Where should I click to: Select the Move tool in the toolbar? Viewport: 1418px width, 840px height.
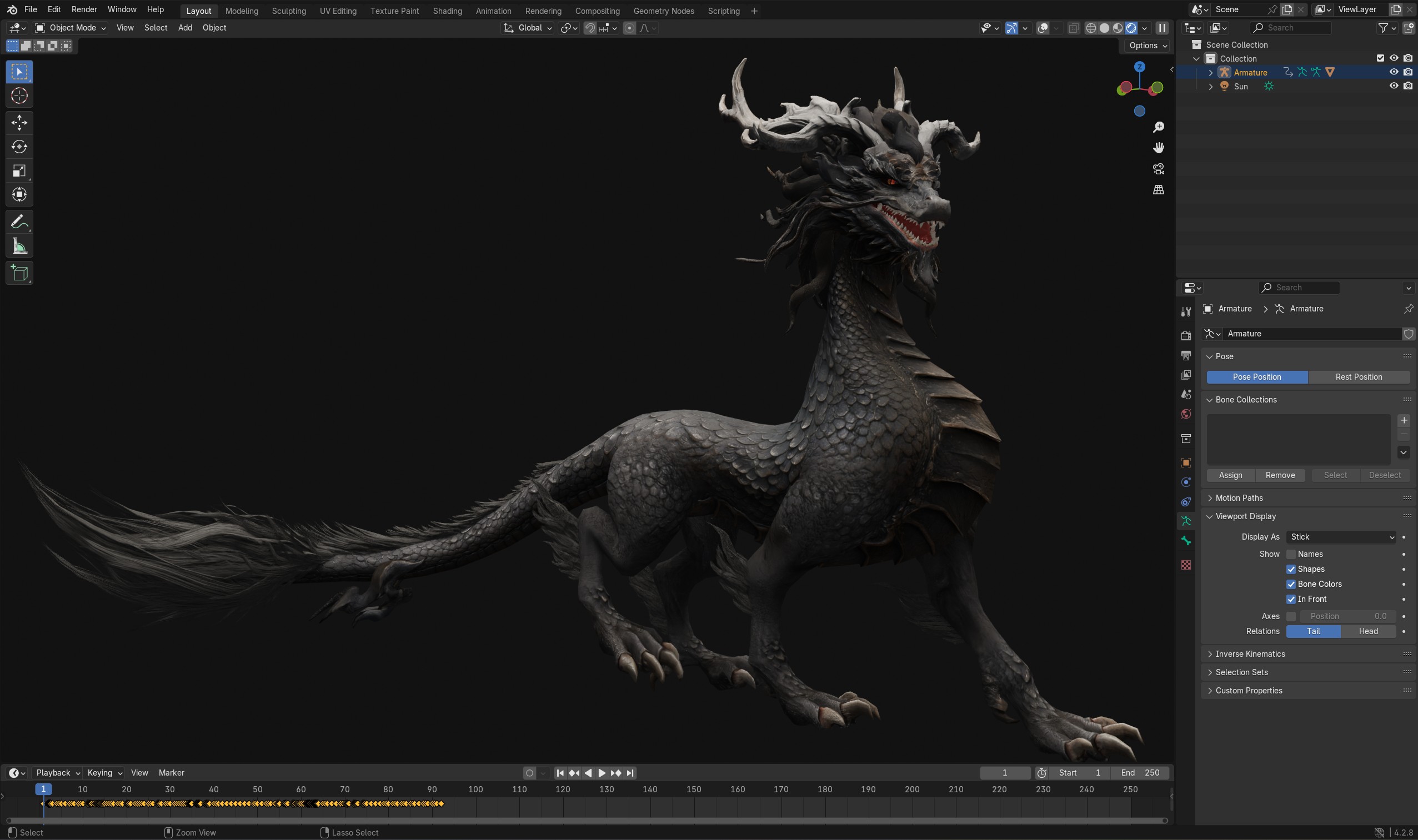point(19,122)
